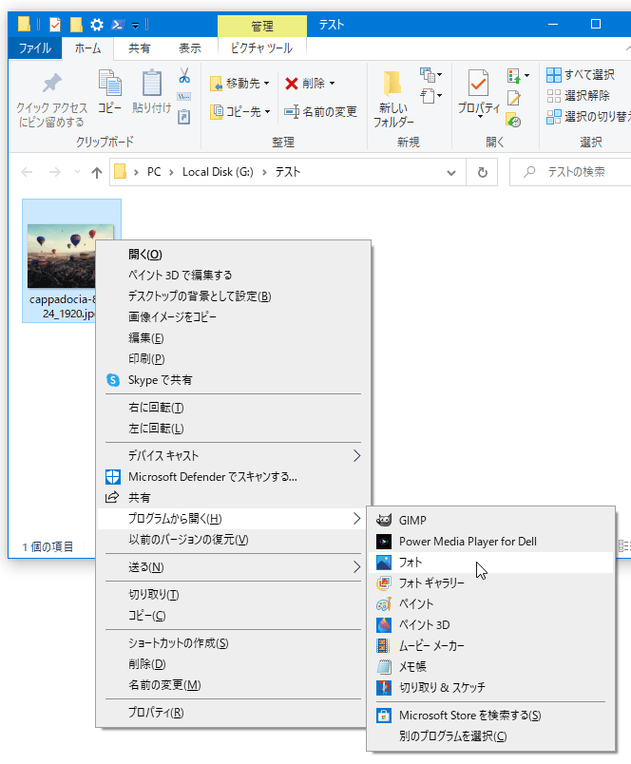
Task: Select Skype で共有
Action: pos(233,380)
